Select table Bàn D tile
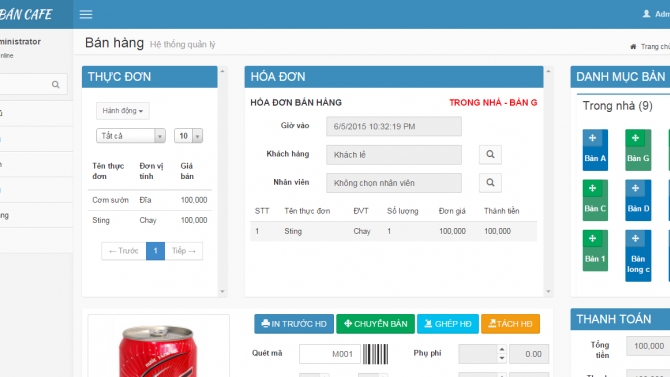 point(638,200)
